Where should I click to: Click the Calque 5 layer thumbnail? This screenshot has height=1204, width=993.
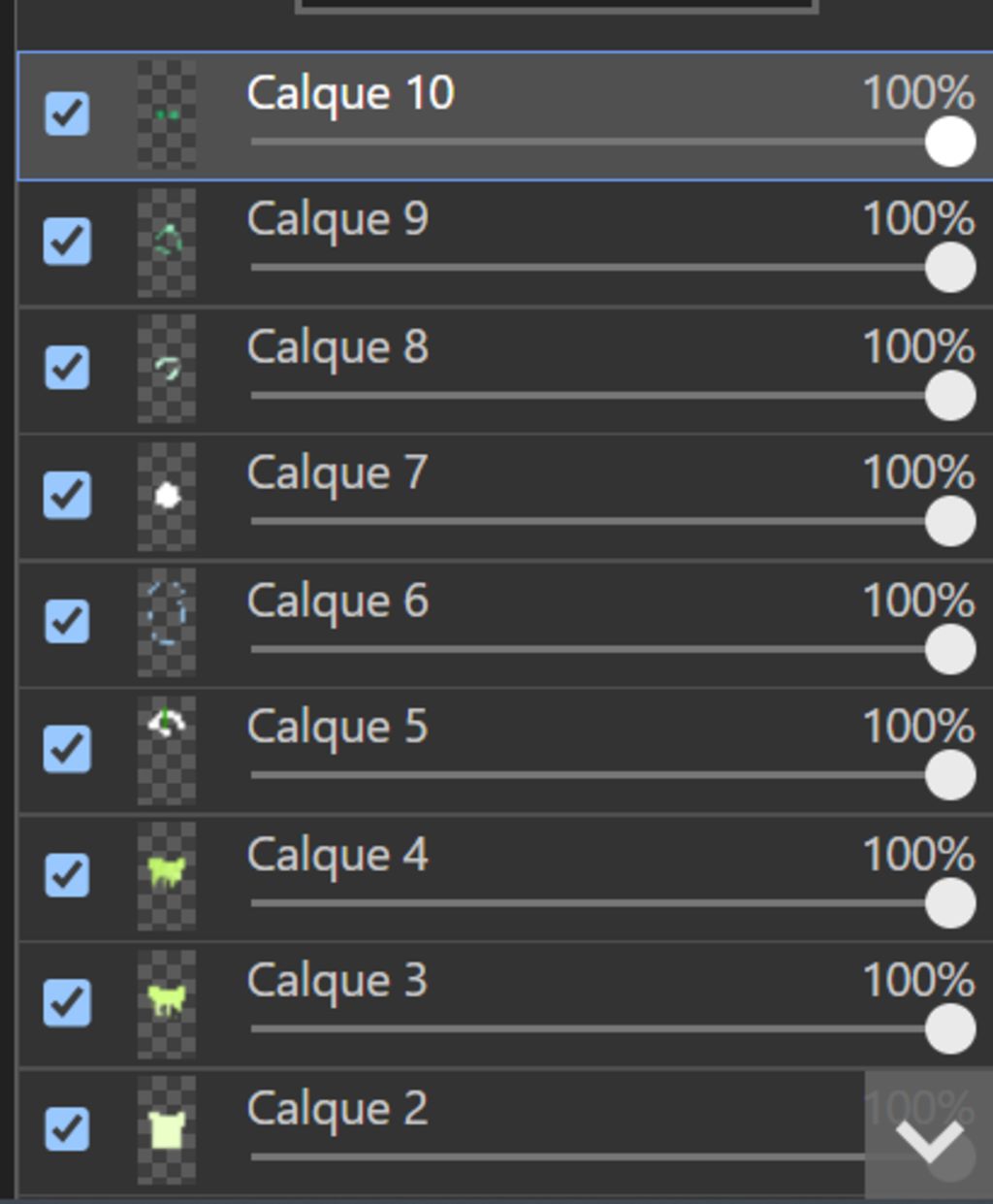(x=167, y=750)
